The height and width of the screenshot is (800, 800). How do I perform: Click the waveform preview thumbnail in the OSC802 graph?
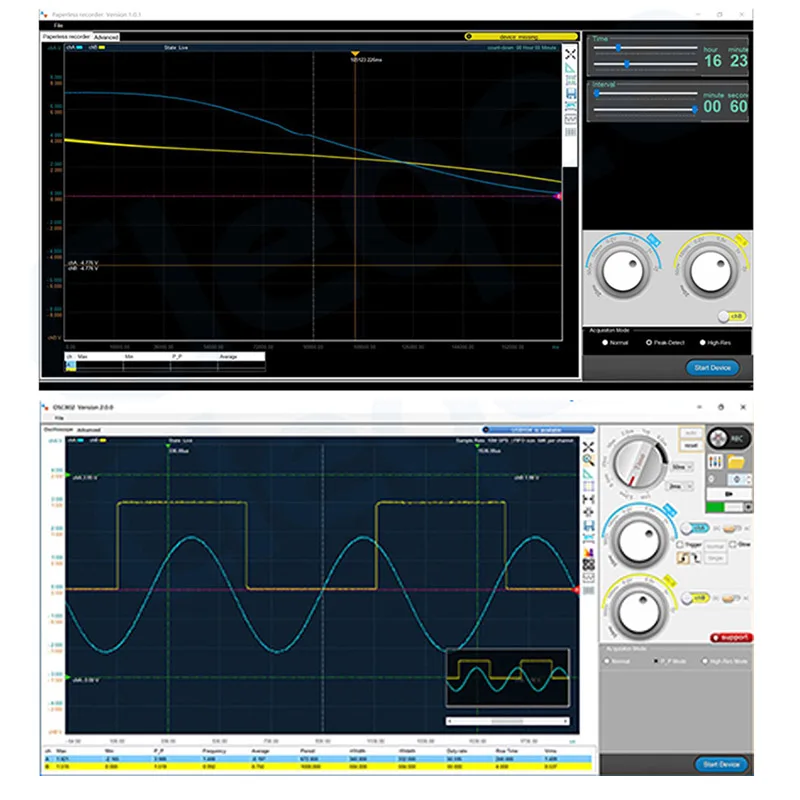[508, 678]
